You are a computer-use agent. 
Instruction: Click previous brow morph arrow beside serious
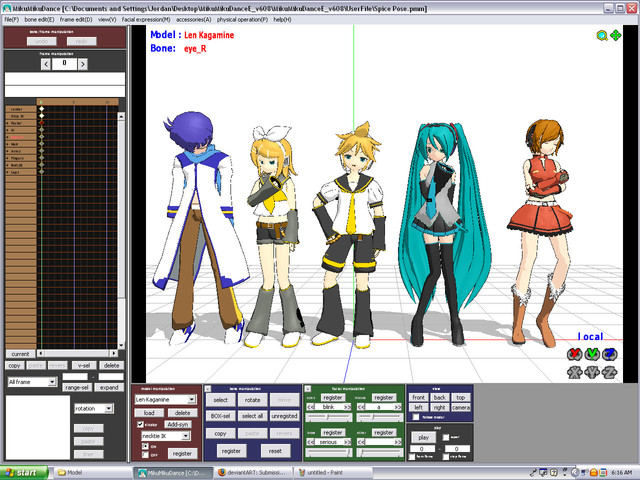pos(311,442)
